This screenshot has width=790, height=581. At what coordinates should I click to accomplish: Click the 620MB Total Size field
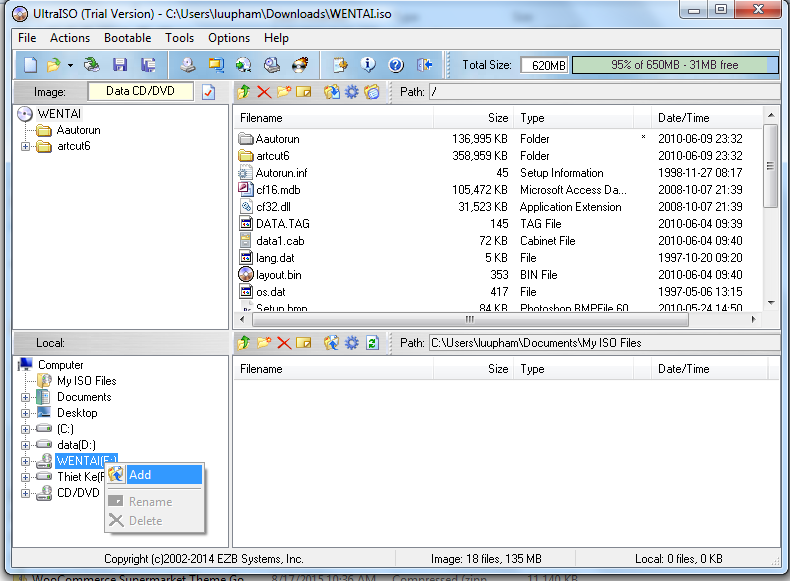[x=544, y=65]
